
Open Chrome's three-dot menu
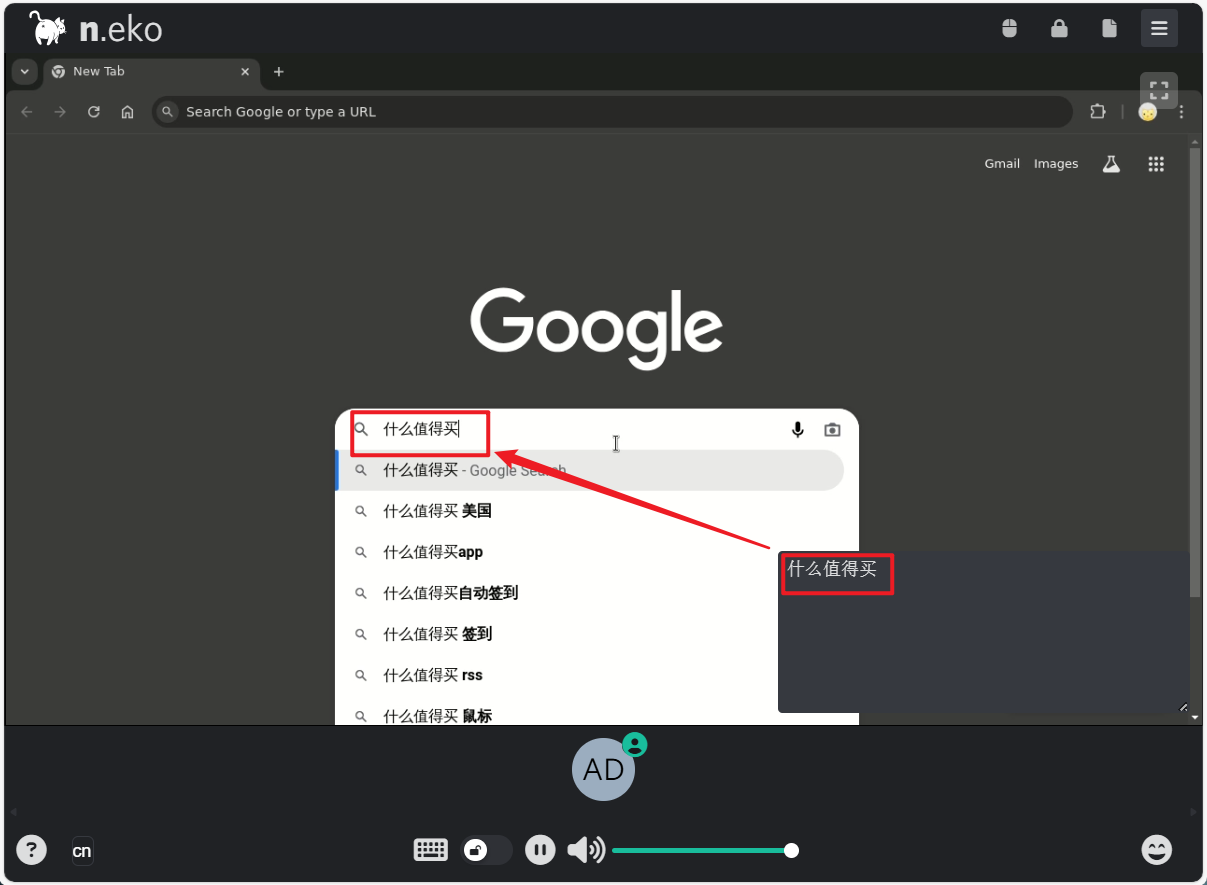pos(1181,112)
